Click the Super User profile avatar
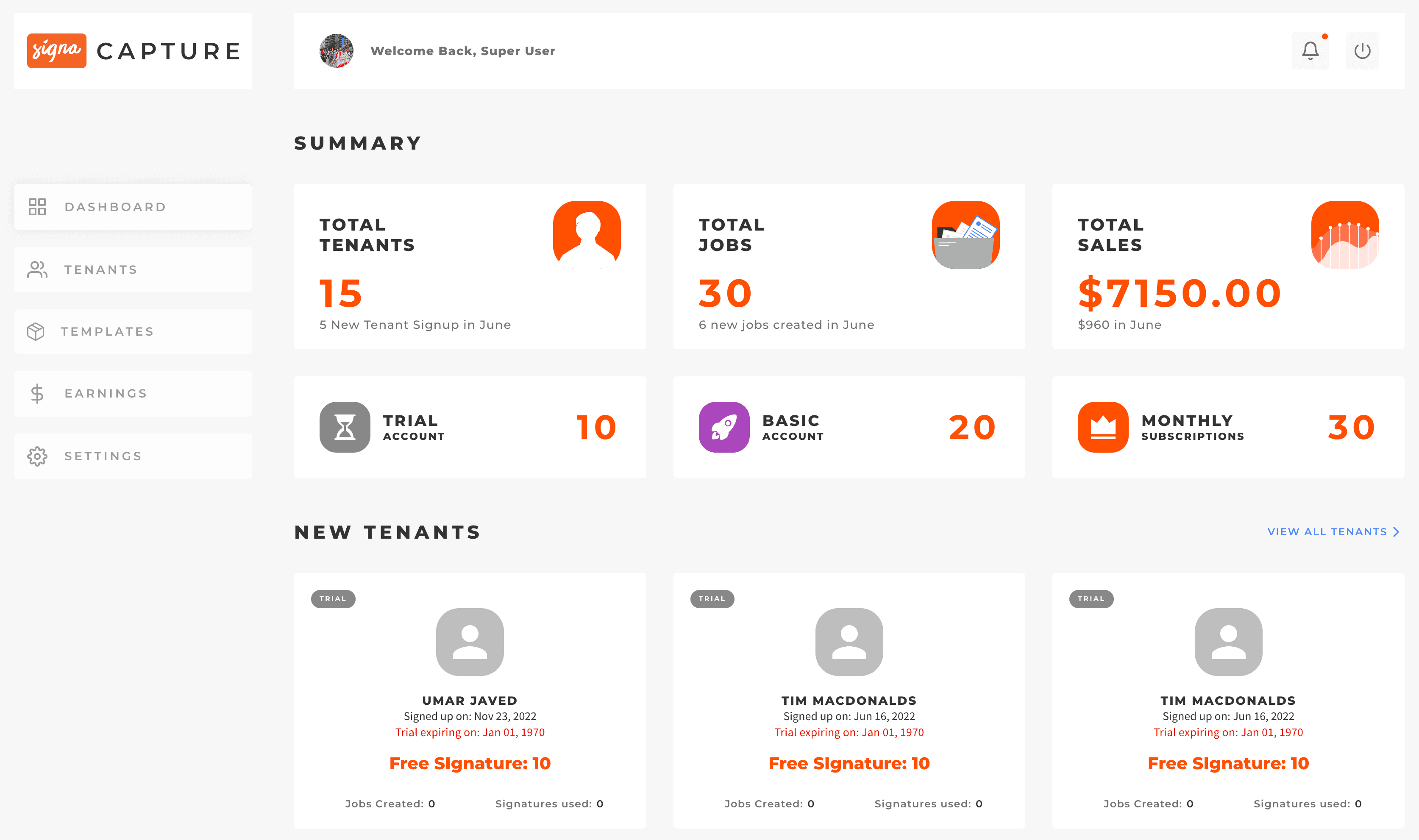 pyautogui.click(x=336, y=51)
